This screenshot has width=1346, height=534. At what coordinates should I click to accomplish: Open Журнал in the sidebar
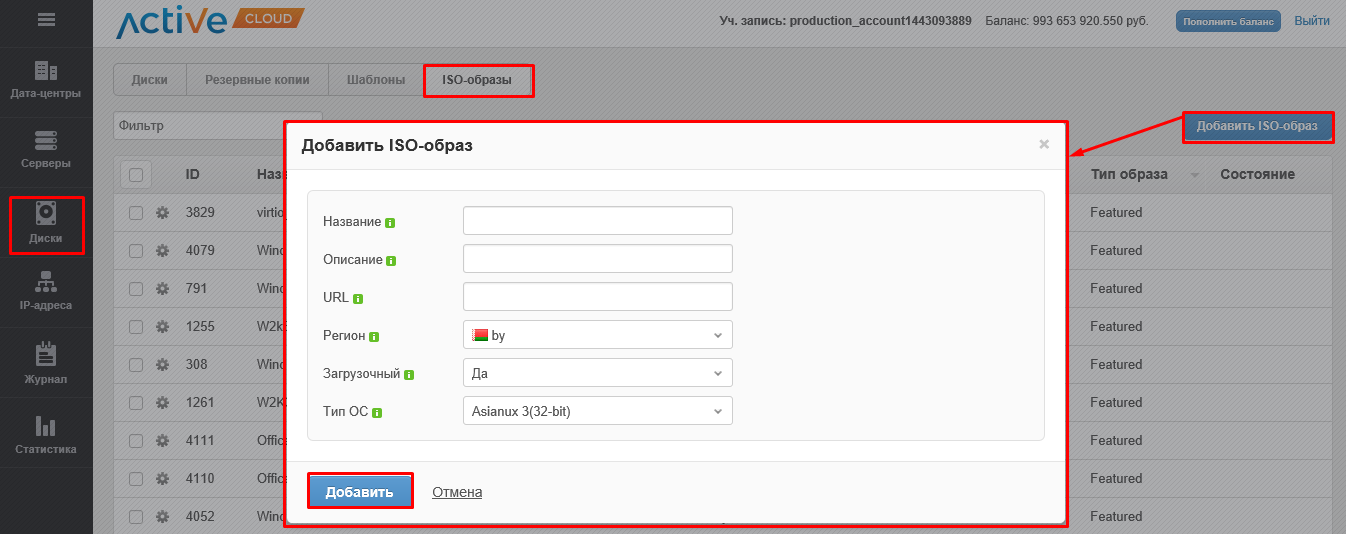46,365
